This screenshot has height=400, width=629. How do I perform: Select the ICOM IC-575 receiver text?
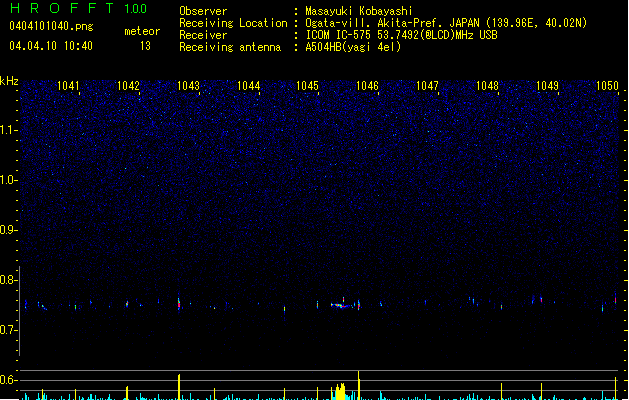[401, 35]
